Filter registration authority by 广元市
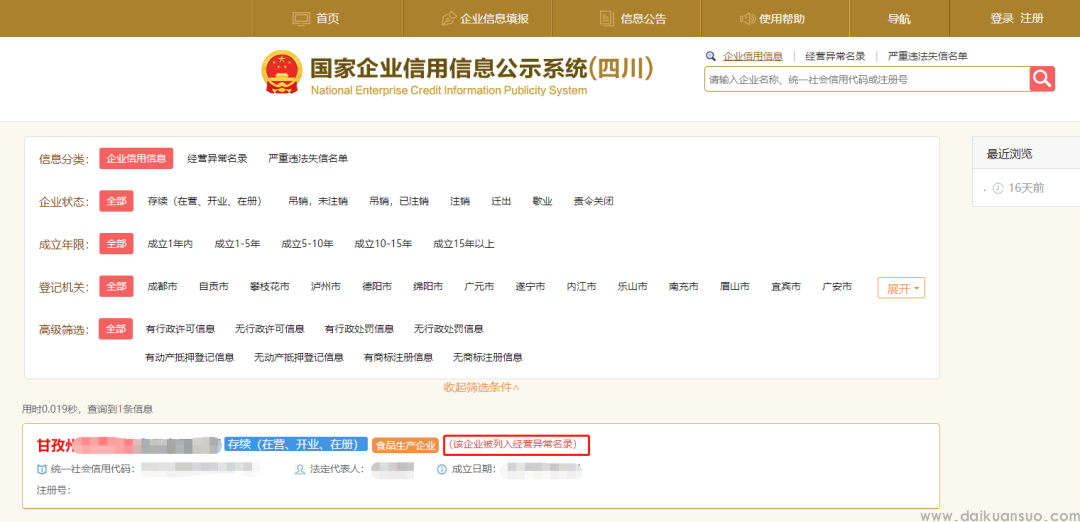1080x522 pixels. [479, 286]
